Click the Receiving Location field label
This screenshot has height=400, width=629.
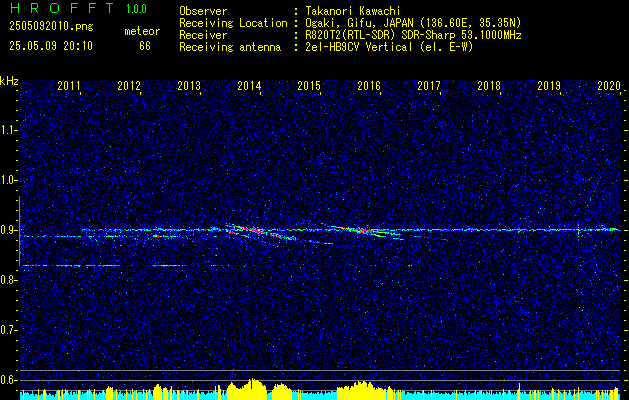233,23
